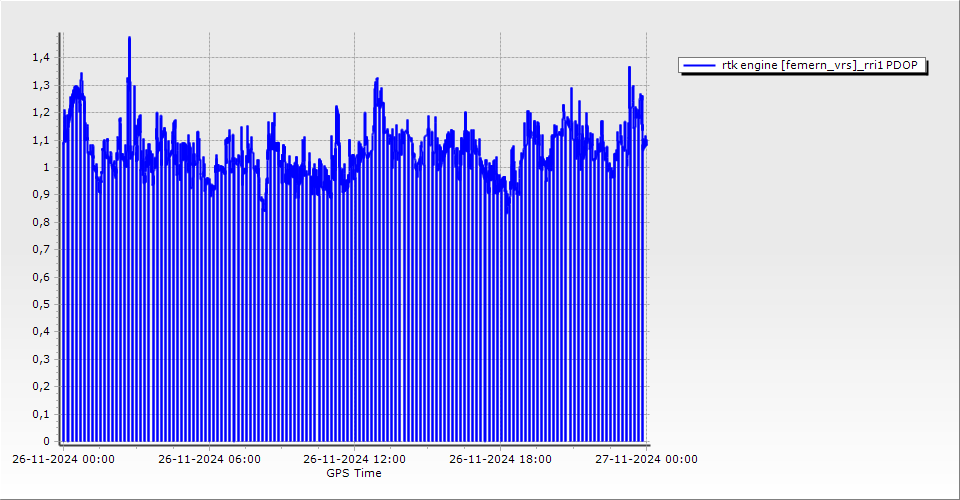Click the 1 value on the Y axis
Screen dimensions: 960x500
click(x=44, y=168)
